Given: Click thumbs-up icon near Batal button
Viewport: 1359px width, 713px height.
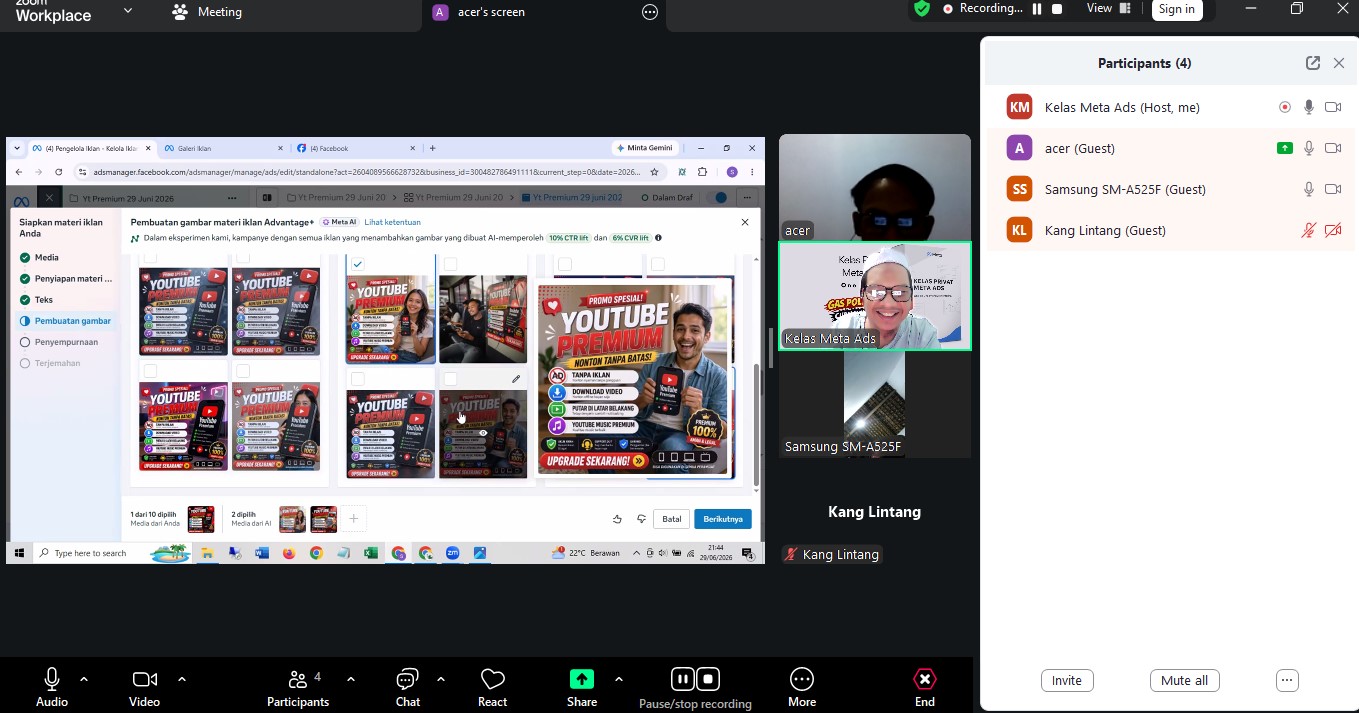Looking at the screenshot, I should point(617,519).
